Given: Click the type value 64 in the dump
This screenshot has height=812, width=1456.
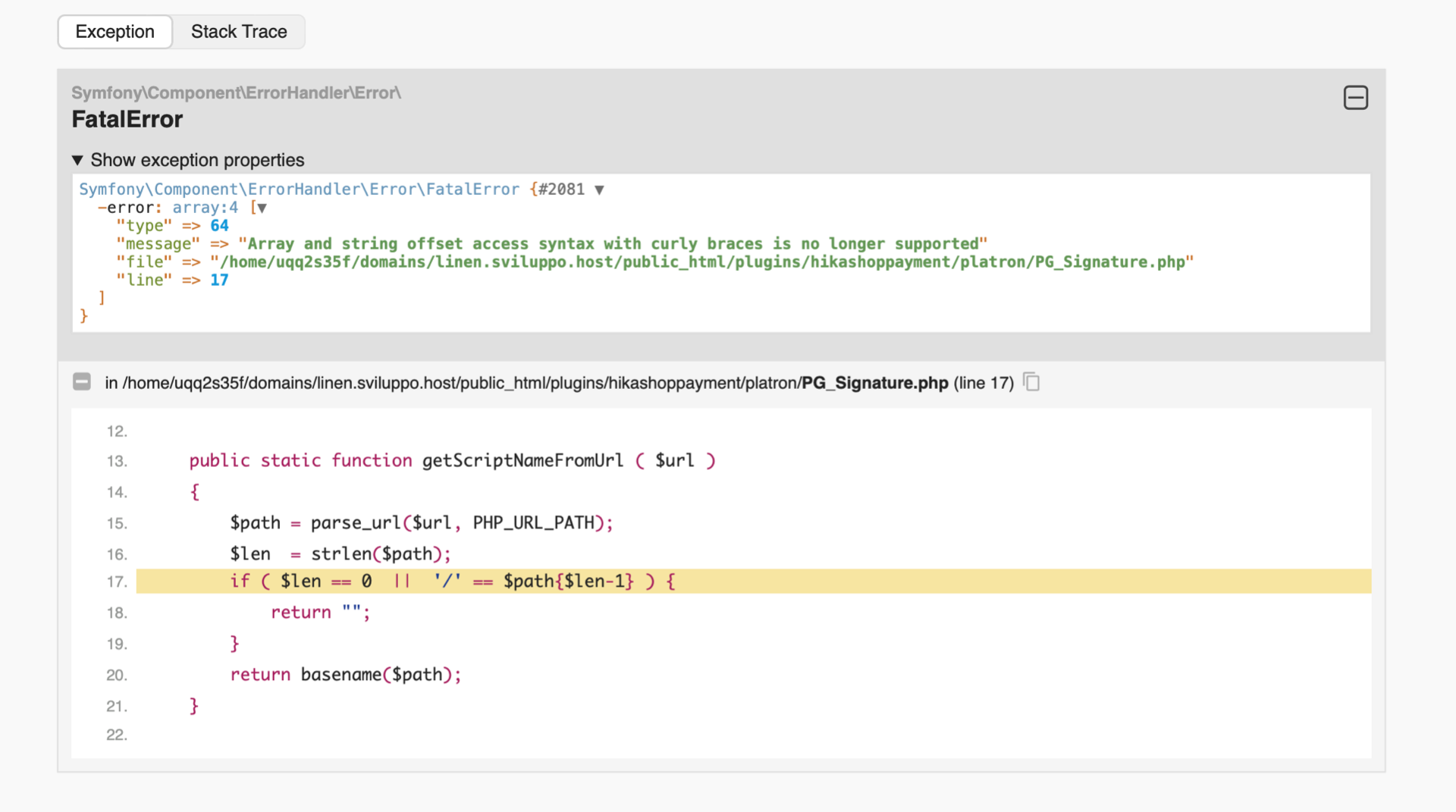Looking at the screenshot, I should [219, 226].
